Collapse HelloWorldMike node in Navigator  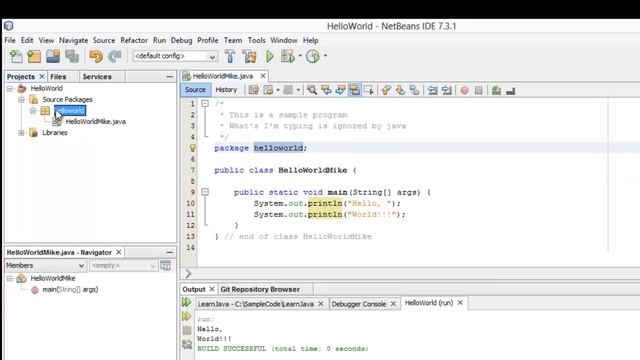click(x=10, y=278)
